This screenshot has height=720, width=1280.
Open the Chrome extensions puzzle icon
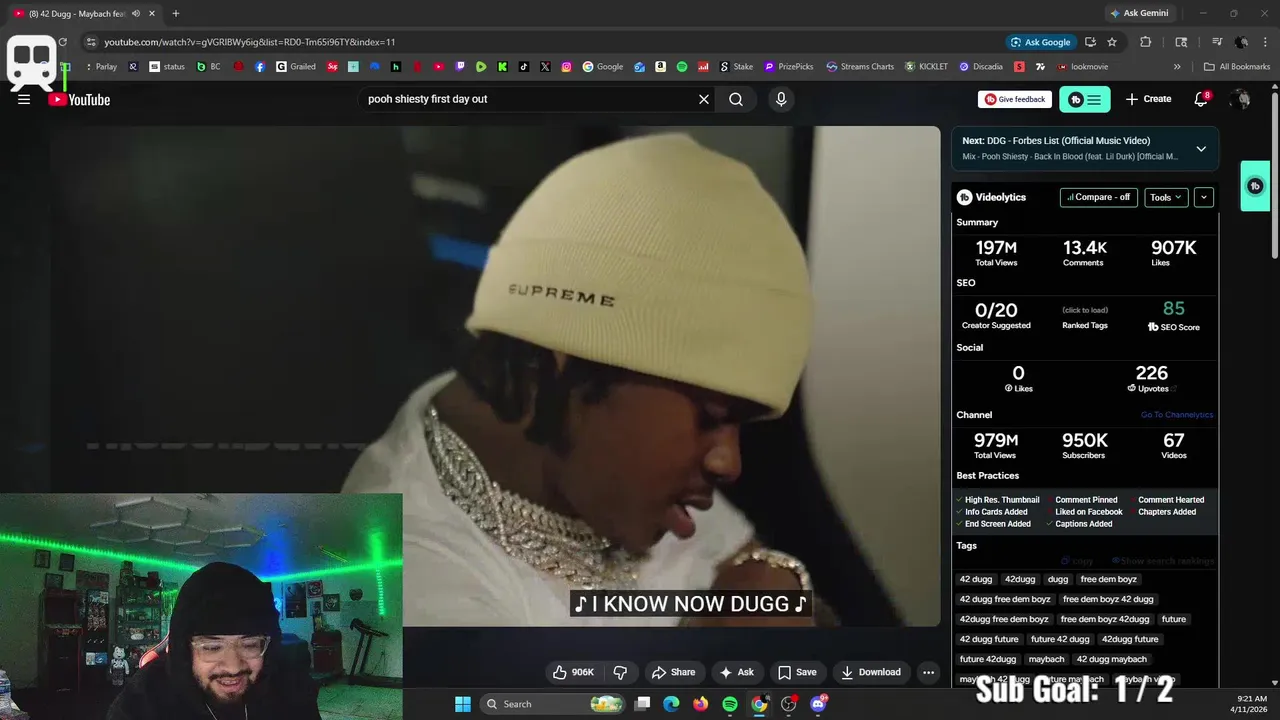[1146, 42]
